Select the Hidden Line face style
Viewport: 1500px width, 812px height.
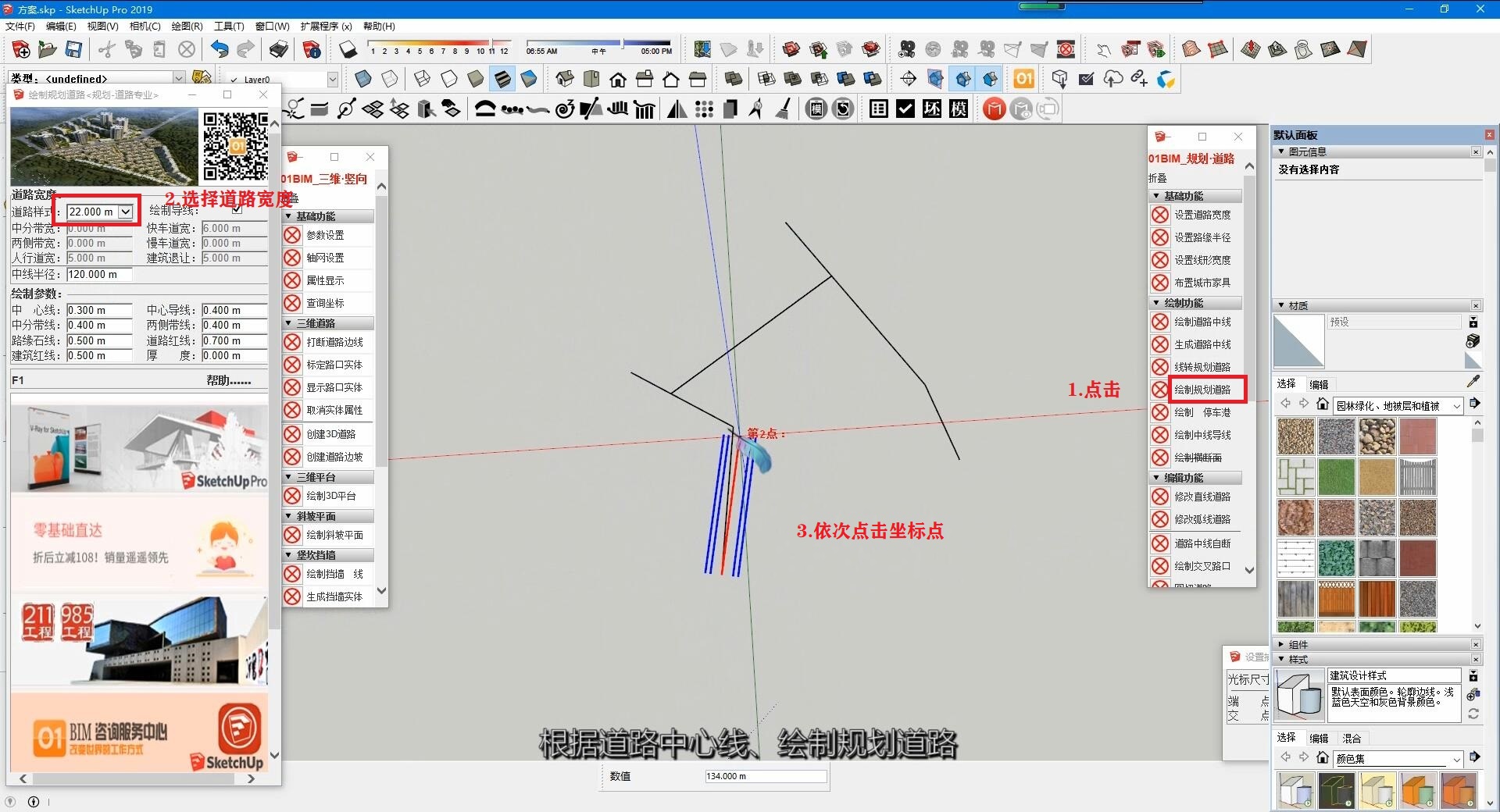[449, 79]
